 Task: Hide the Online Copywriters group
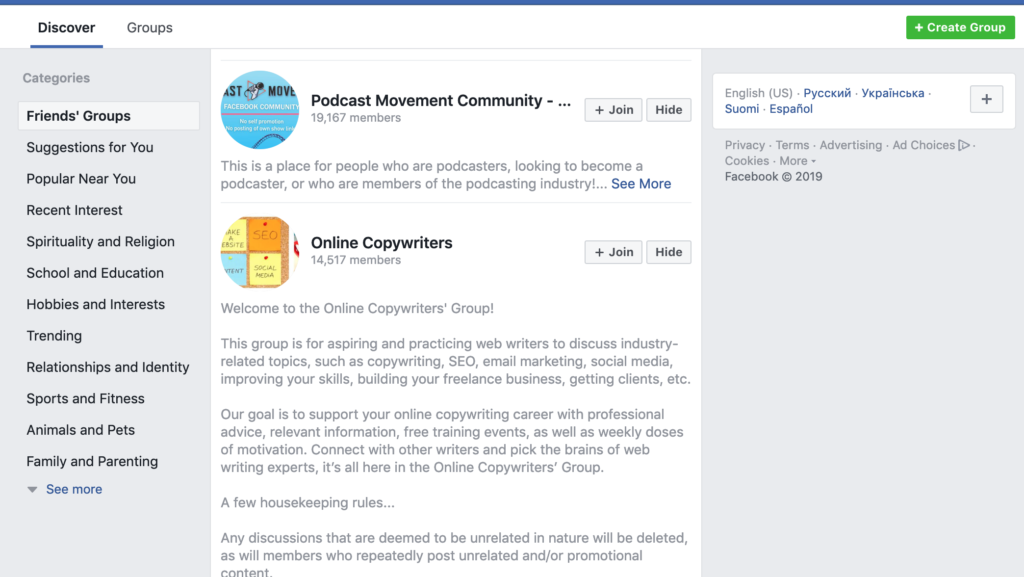click(x=668, y=252)
